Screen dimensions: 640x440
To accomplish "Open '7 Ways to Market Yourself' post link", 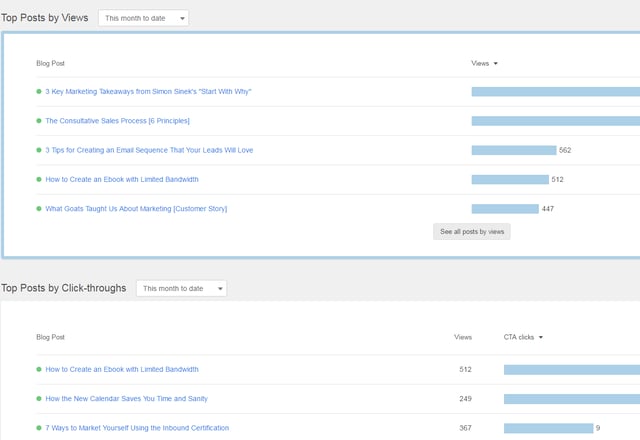I will click(137, 428).
